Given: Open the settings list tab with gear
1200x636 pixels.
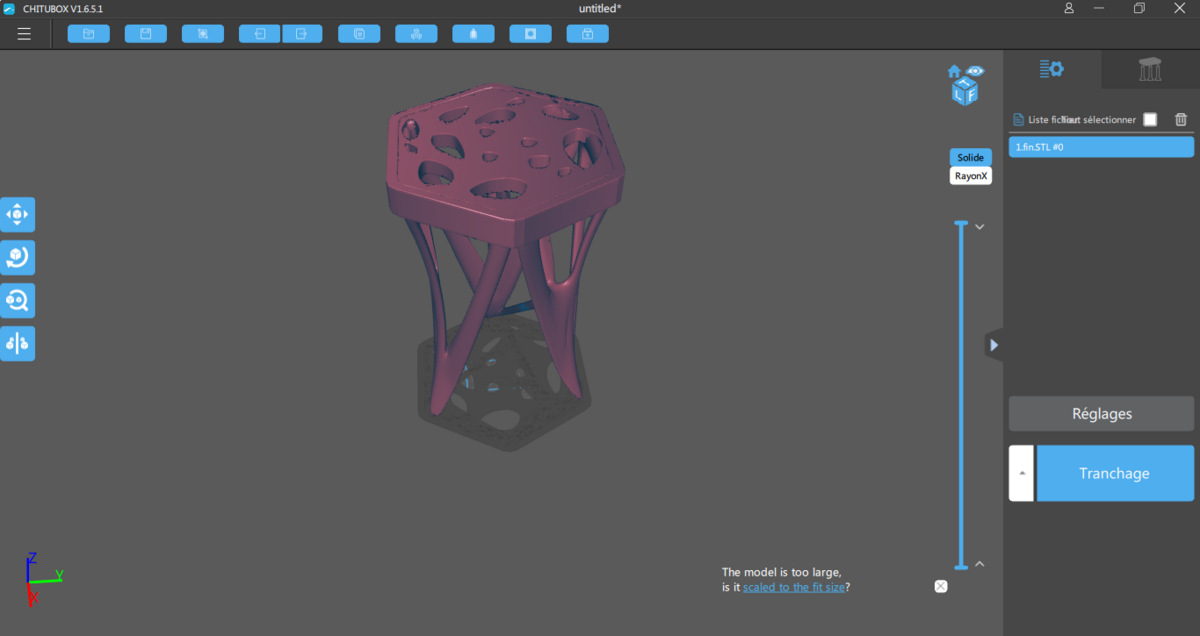Looking at the screenshot, I should point(1052,69).
